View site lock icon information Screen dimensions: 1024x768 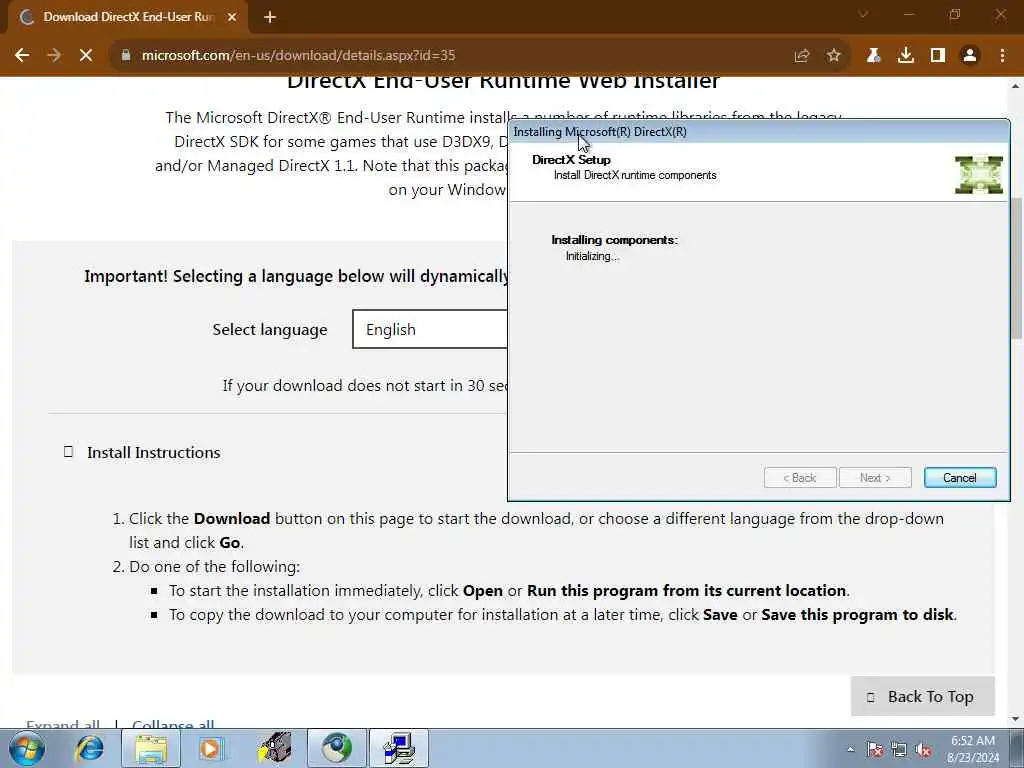[126, 56]
